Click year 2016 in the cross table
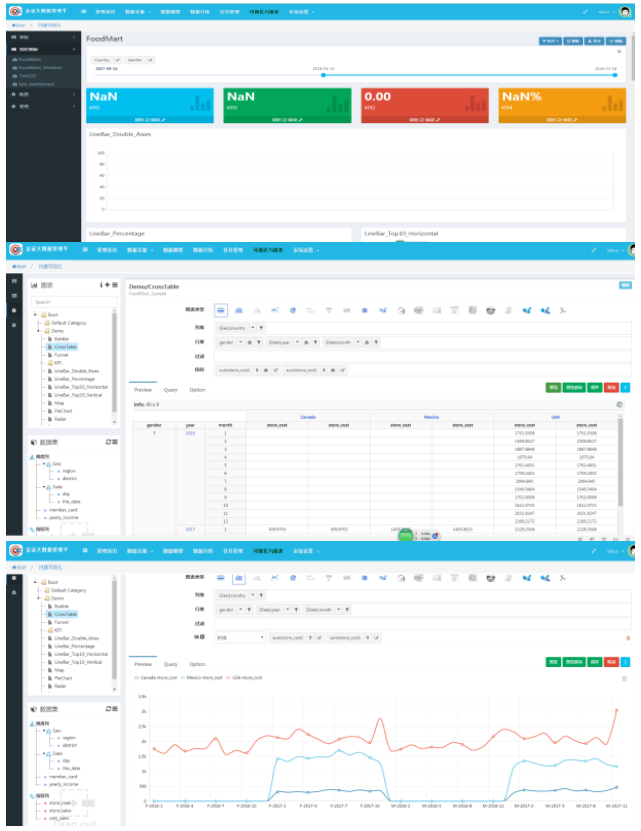Viewport: 641px width, 831px height. click(x=190, y=433)
